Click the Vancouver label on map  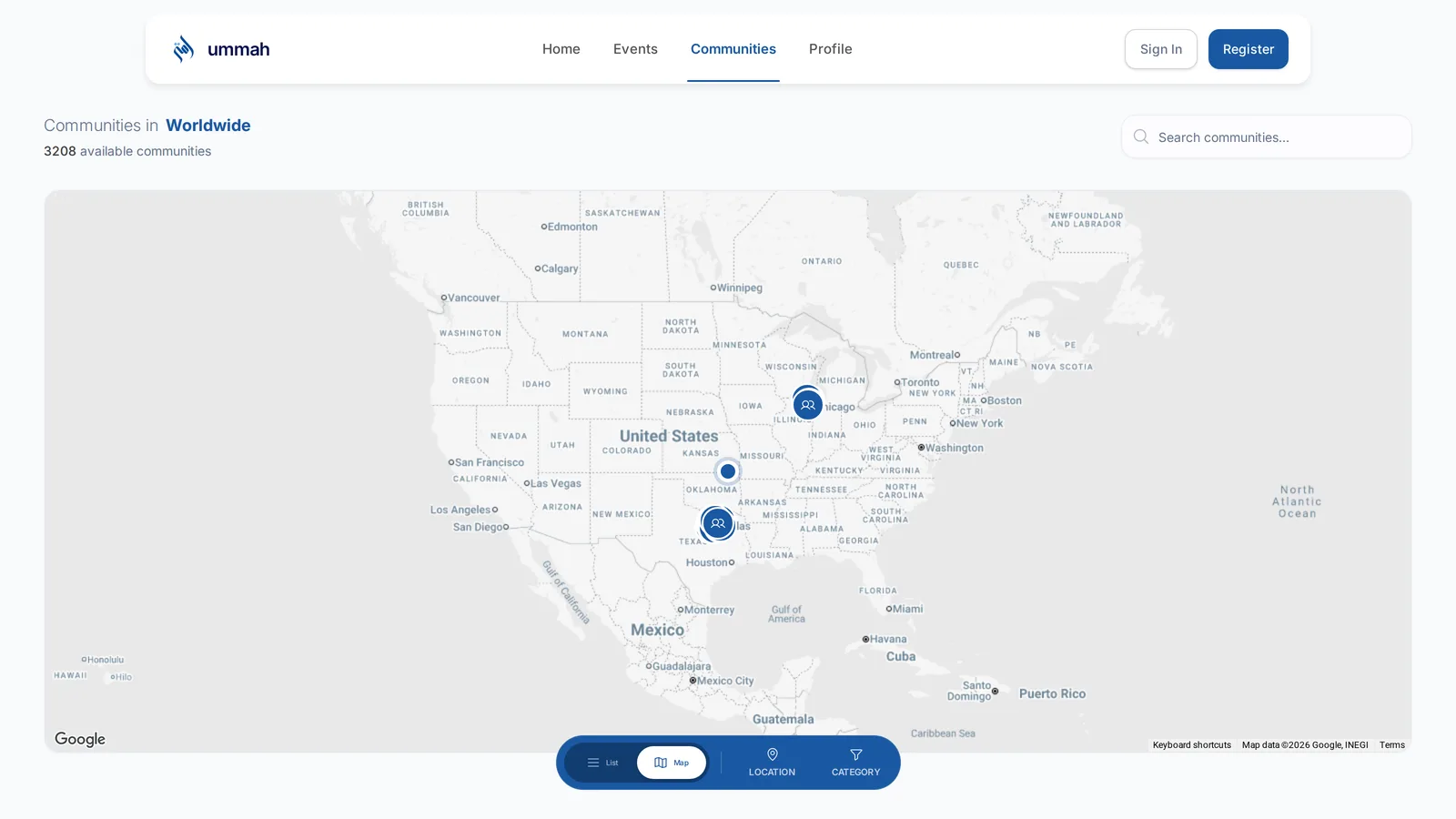point(474,298)
